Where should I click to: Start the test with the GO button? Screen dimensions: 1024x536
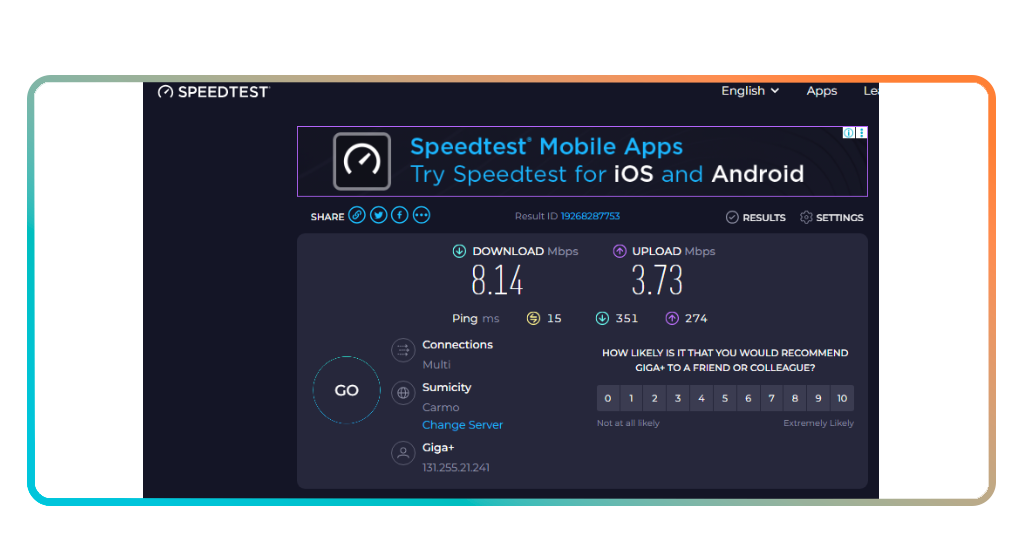pos(346,390)
